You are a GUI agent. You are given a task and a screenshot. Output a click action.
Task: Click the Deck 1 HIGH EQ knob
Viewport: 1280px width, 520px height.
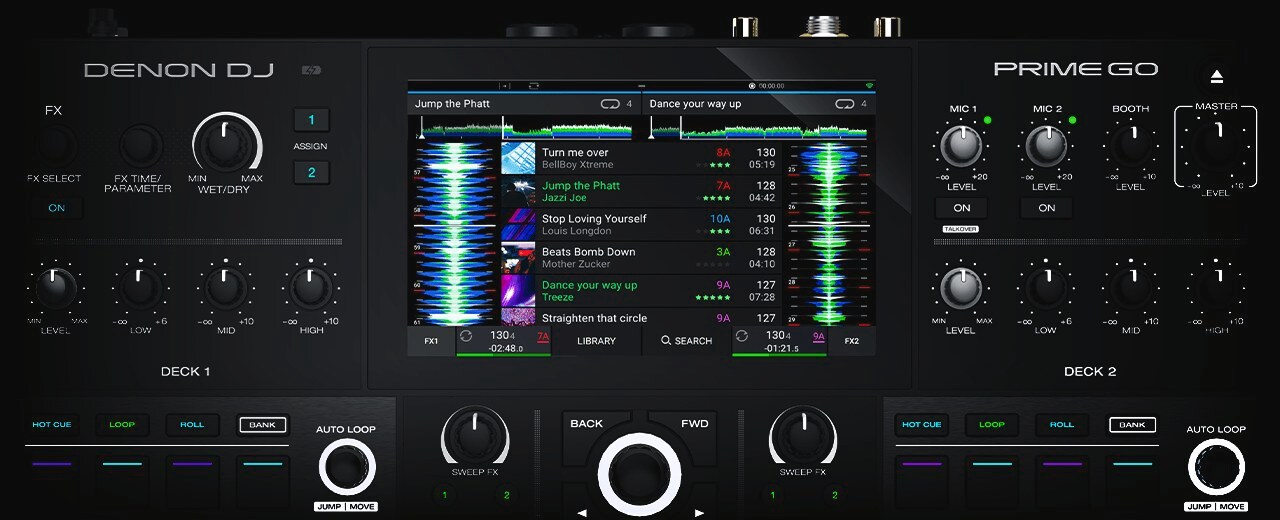click(x=311, y=289)
